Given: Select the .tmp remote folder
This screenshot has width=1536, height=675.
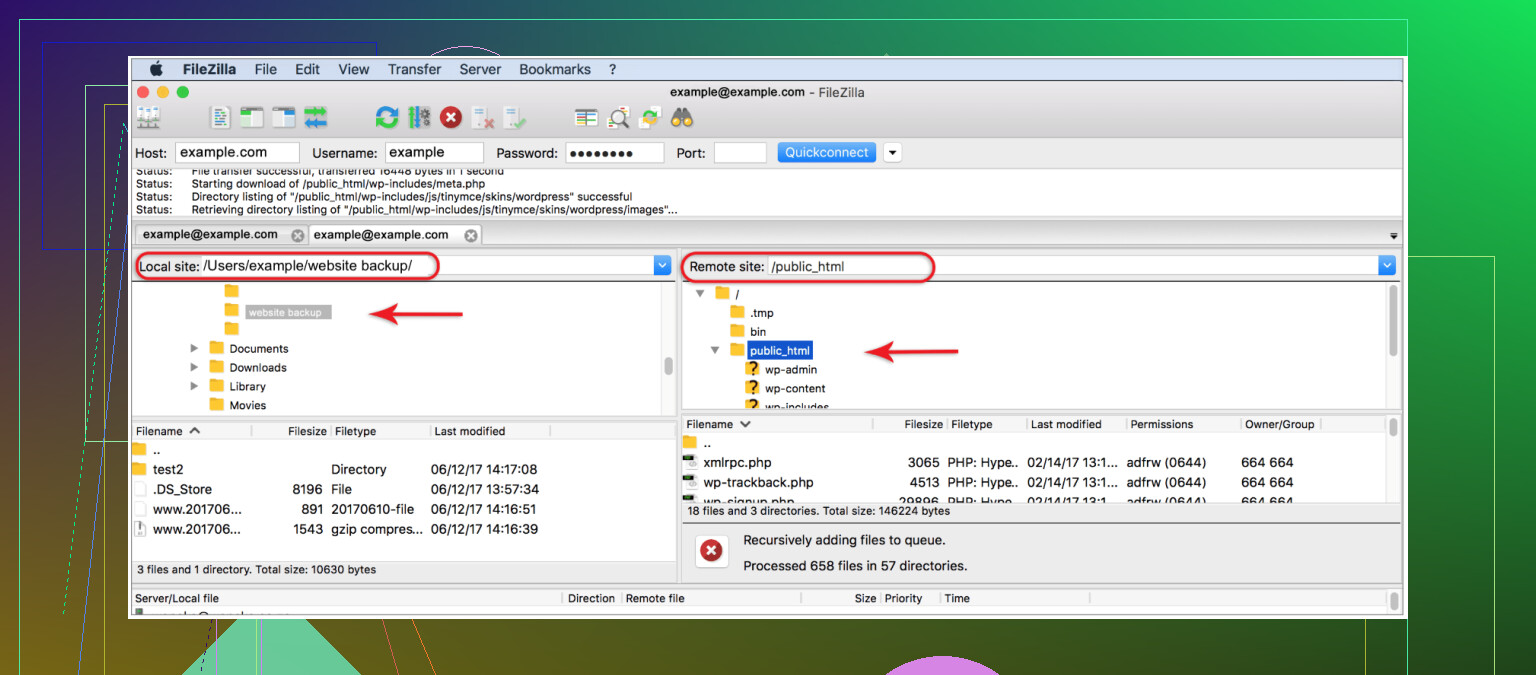Looking at the screenshot, I should pyautogui.click(x=762, y=313).
